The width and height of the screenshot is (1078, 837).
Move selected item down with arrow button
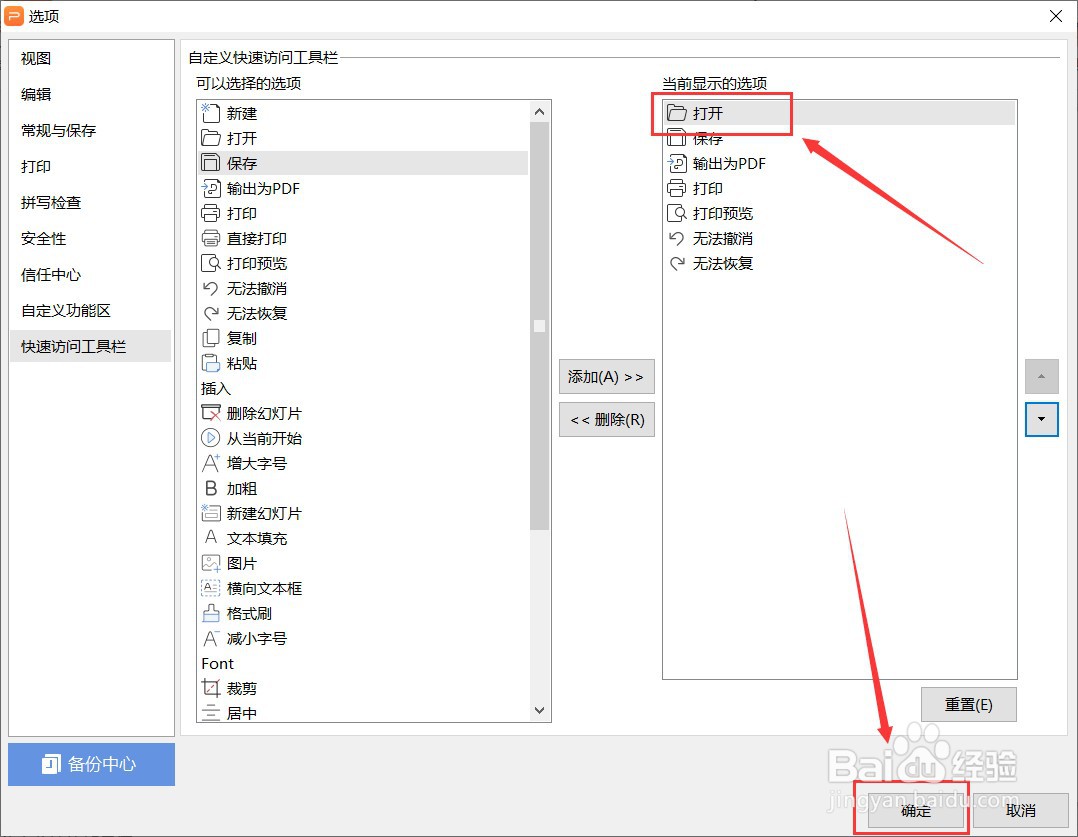pyautogui.click(x=1041, y=419)
